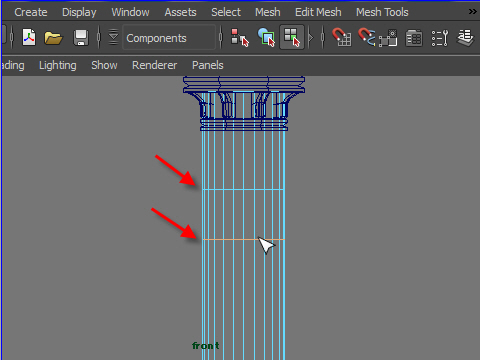Expand the component mask triangle arrow
The height and width of the screenshot is (360, 480).
tap(311, 37)
